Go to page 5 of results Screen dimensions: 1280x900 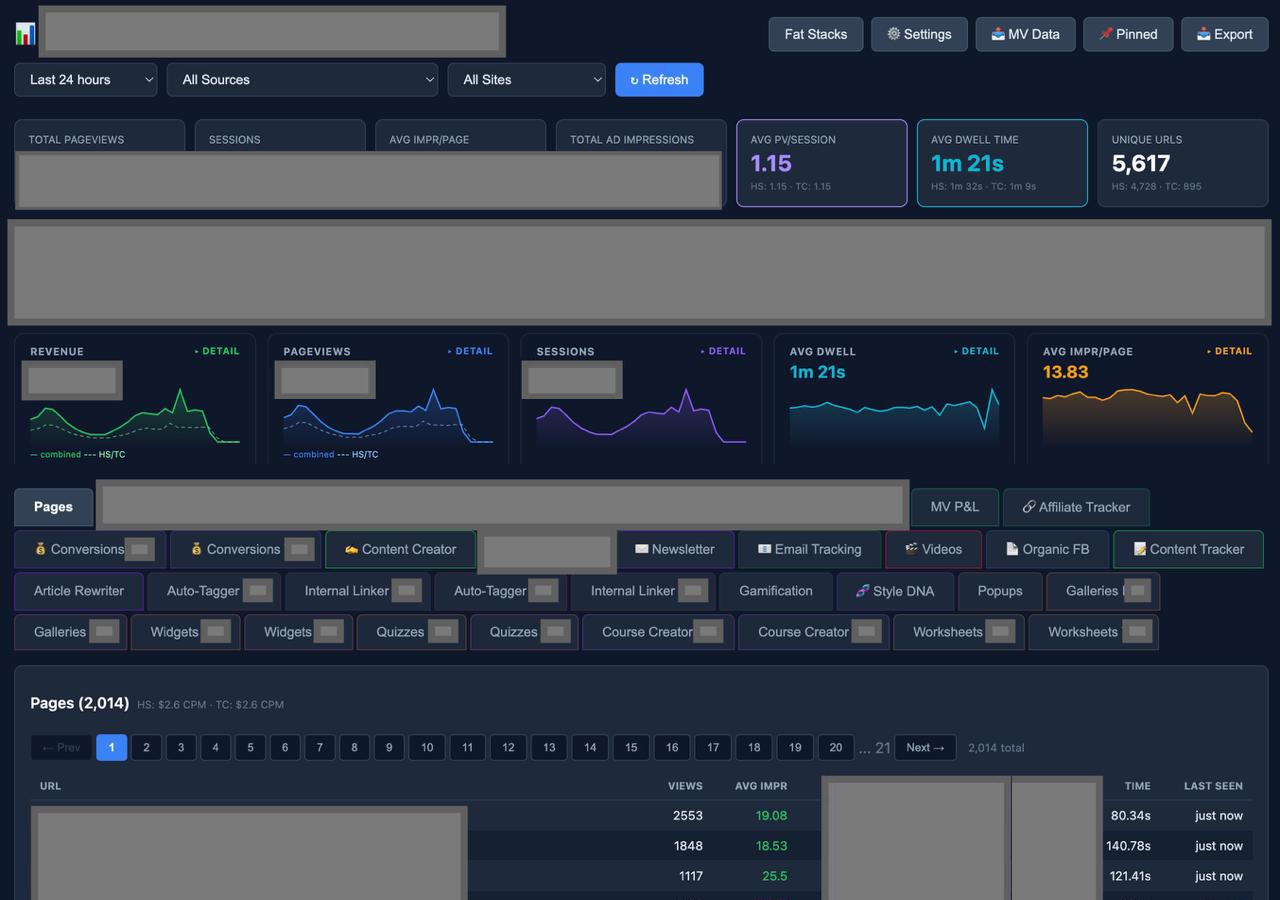[250, 747]
